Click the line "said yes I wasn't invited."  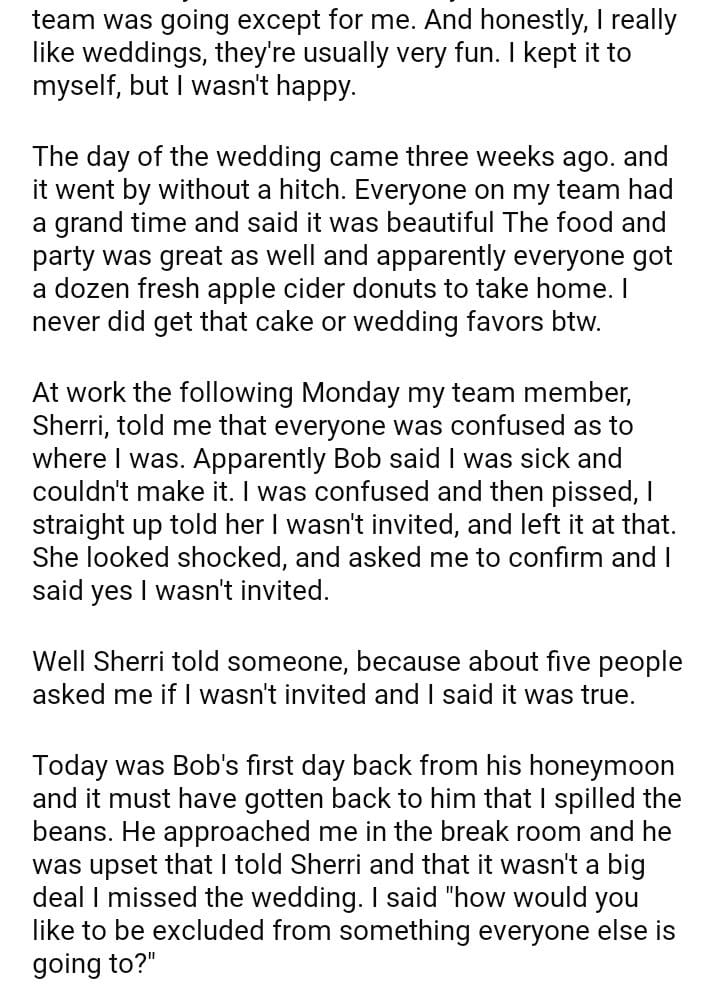pyautogui.click(x=180, y=591)
